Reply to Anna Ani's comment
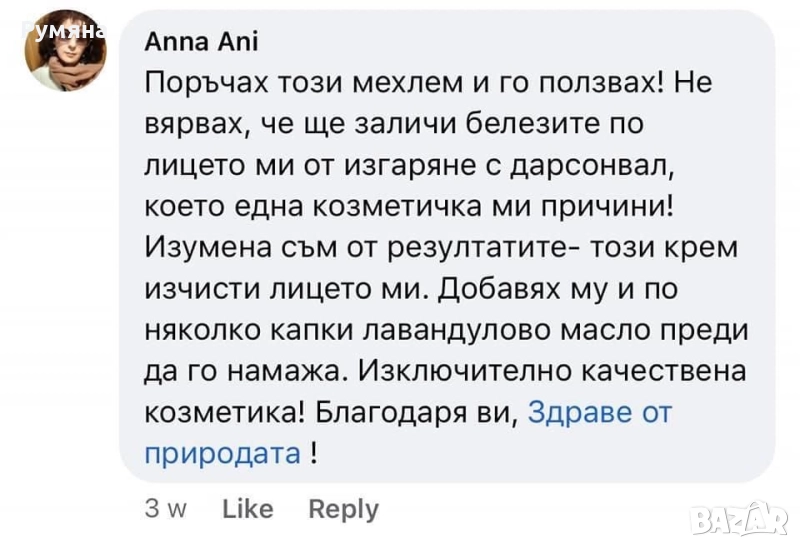Viewport: 800px width, 548px height. [x=343, y=509]
